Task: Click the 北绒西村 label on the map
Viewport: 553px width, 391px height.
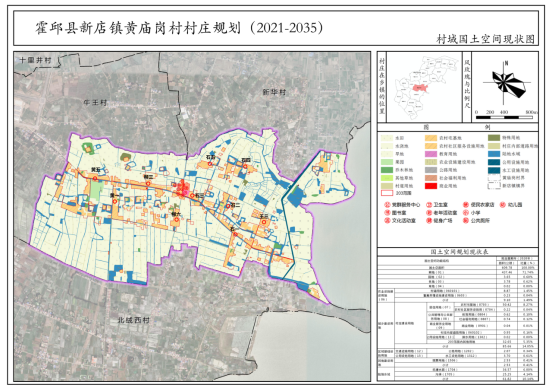Action: tap(134, 320)
